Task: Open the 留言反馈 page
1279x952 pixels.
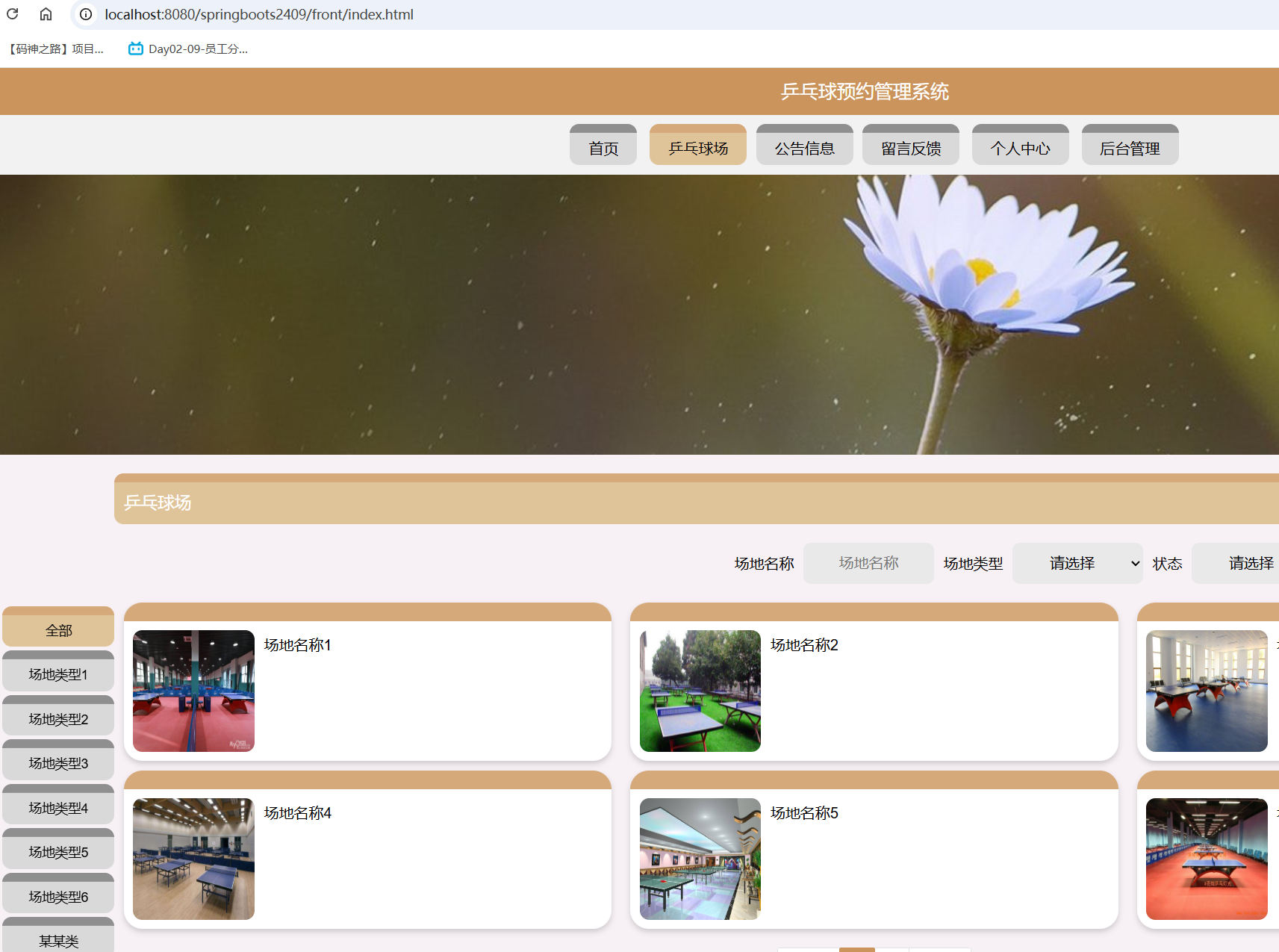Action: 910,148
